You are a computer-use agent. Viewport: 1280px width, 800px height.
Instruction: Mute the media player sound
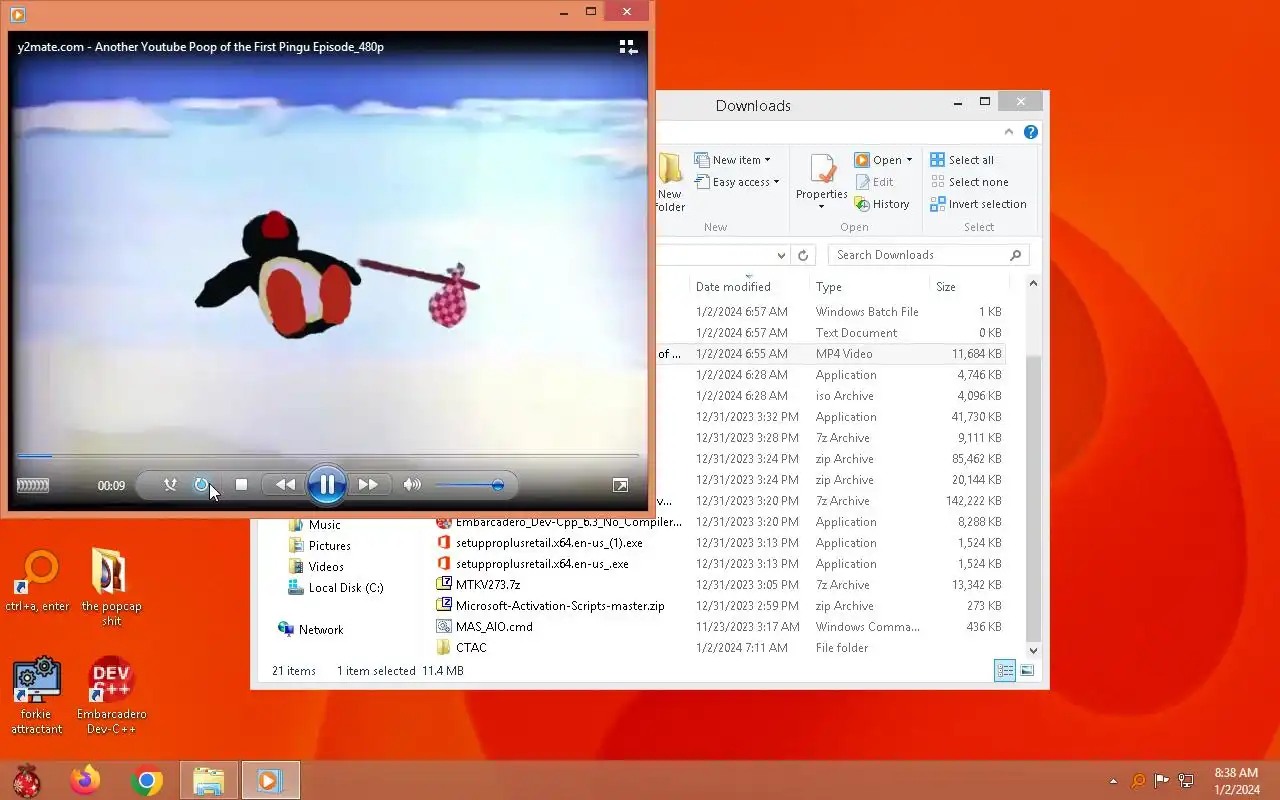[412, 485]
